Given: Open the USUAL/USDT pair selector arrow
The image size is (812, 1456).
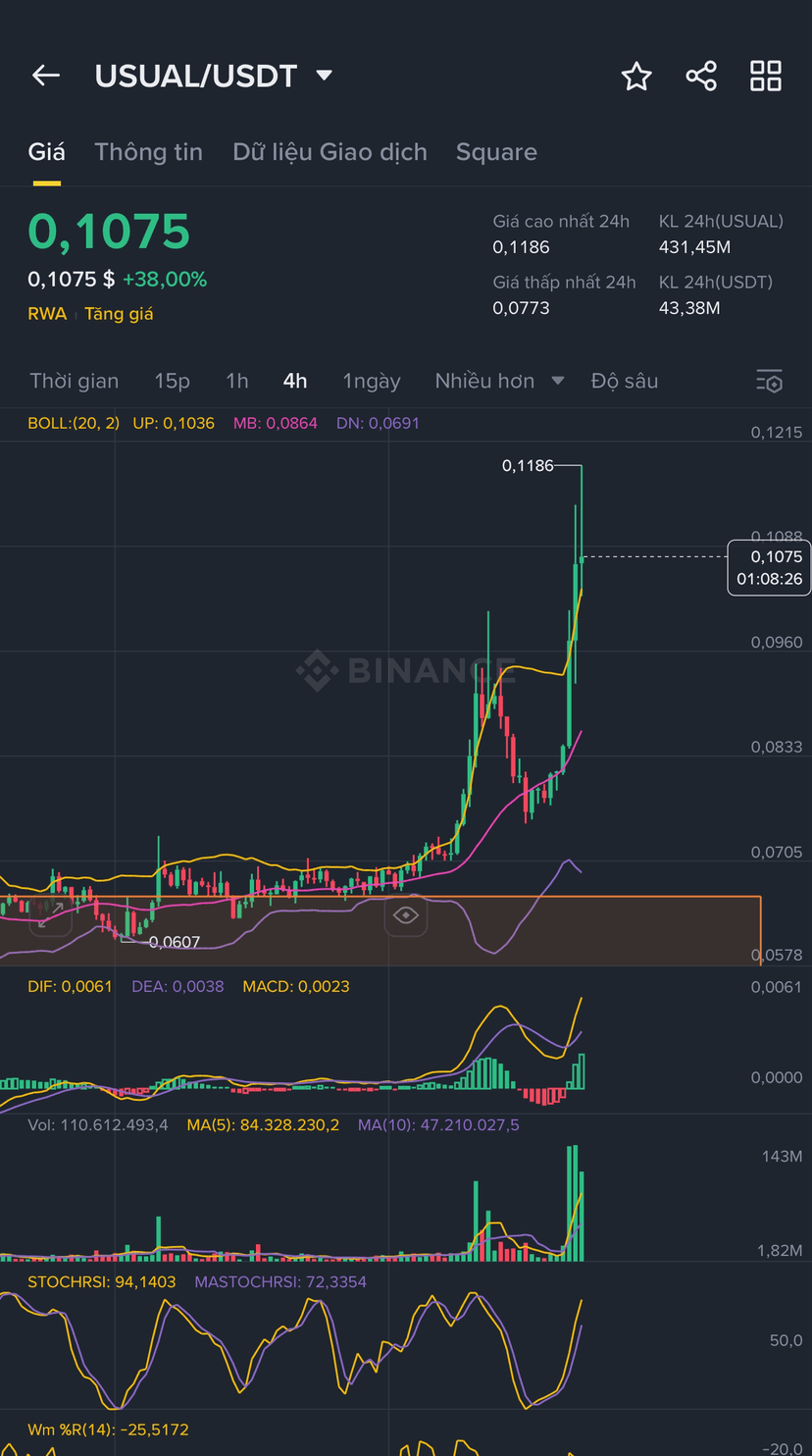Looking at the screenshot, I should (x=325, y=76).
